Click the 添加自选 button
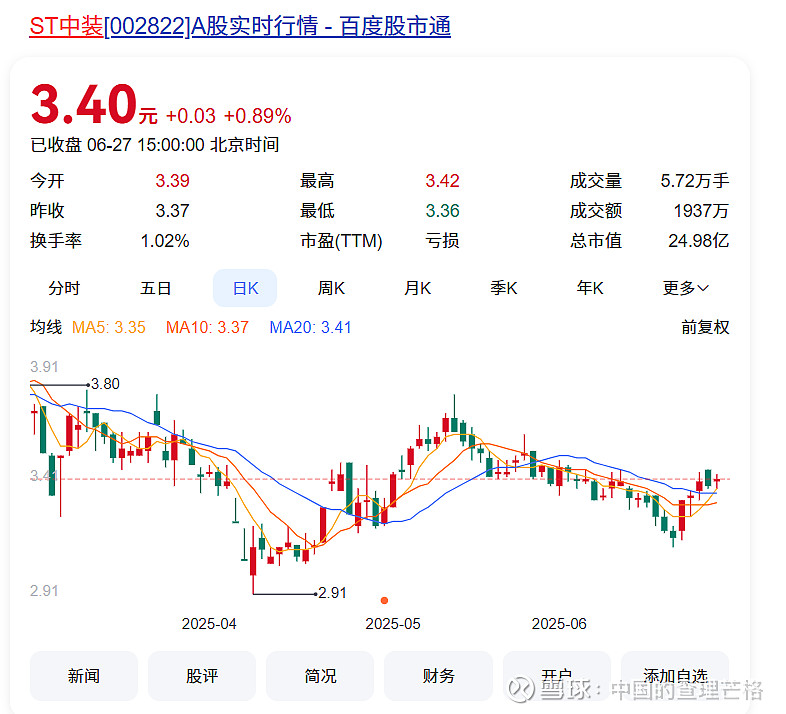 tap(675, 676)
